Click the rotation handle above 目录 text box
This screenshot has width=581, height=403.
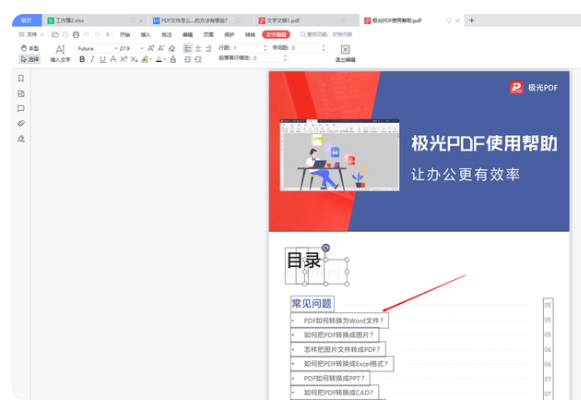tap(326, 248)
